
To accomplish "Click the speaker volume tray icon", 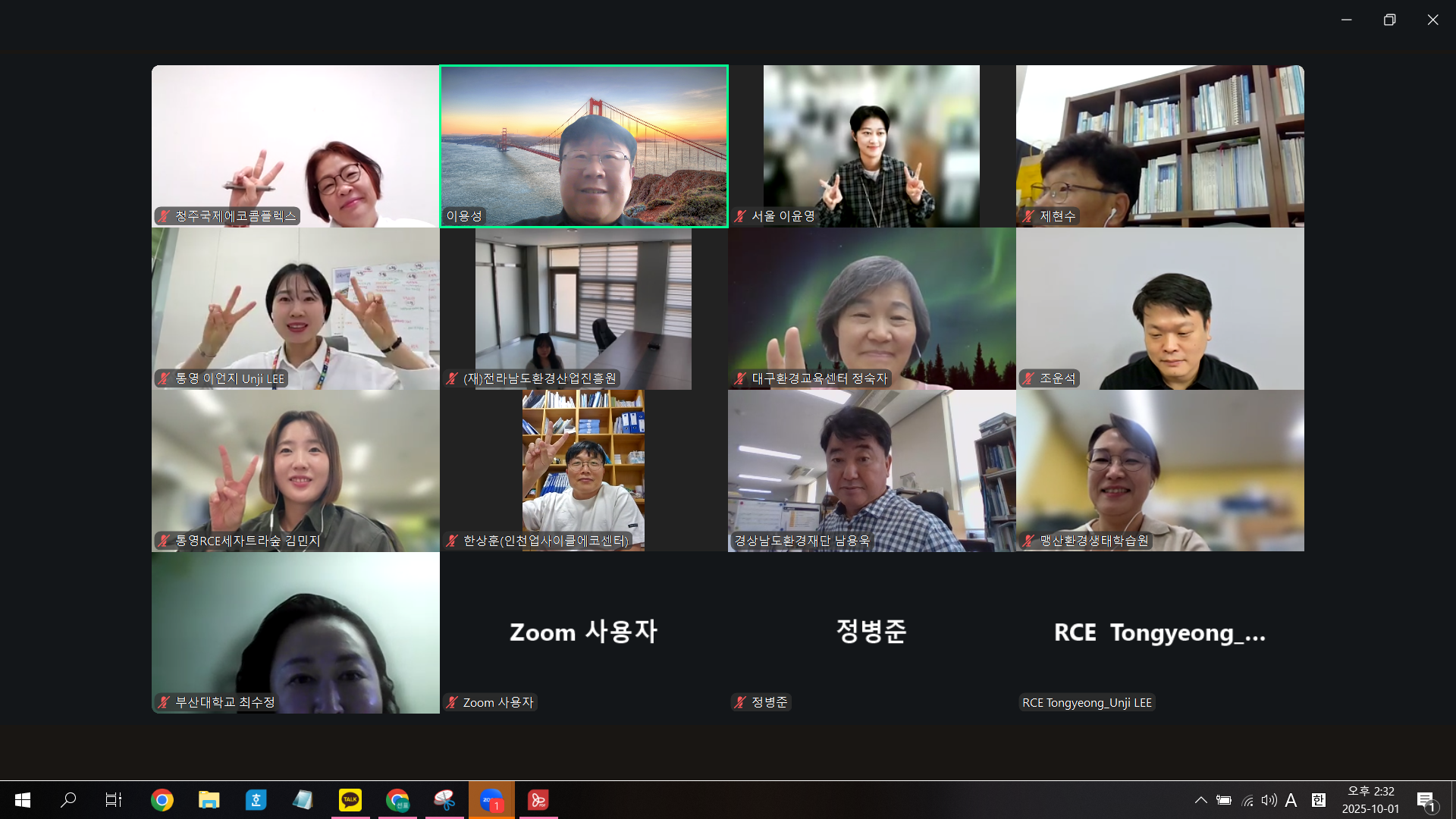I will click(x=1269, y=800).
